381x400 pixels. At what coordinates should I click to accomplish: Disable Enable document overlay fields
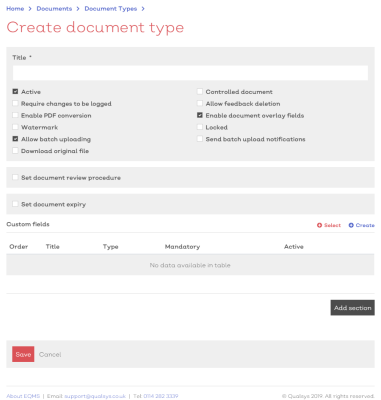(x=200, y=115)
